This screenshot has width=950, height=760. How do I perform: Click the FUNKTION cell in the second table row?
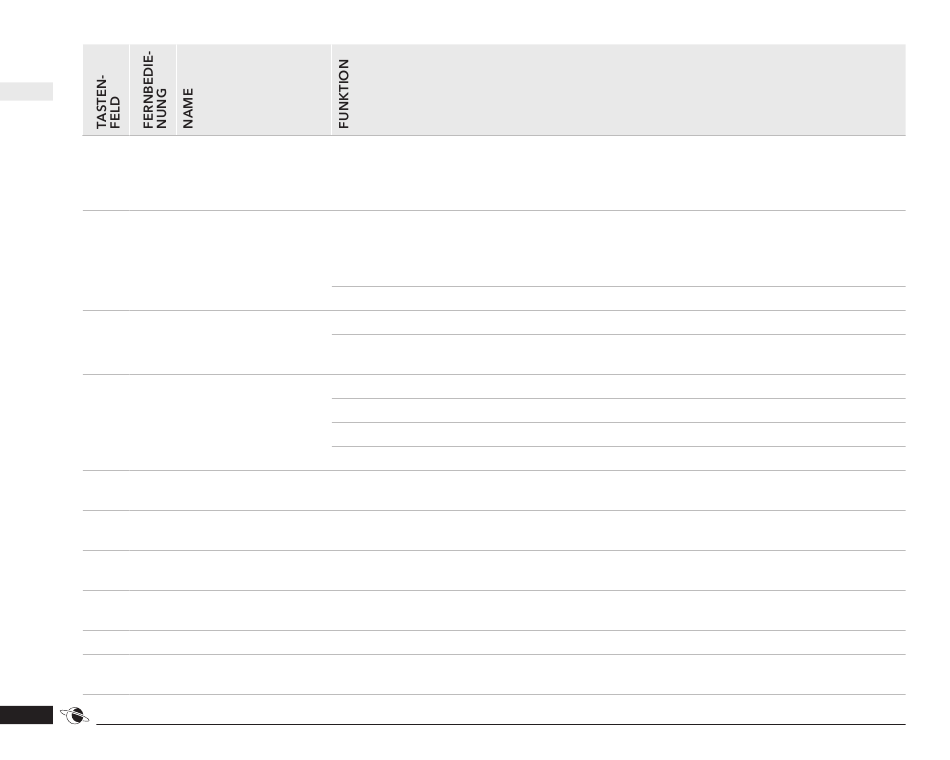(619, 248)
